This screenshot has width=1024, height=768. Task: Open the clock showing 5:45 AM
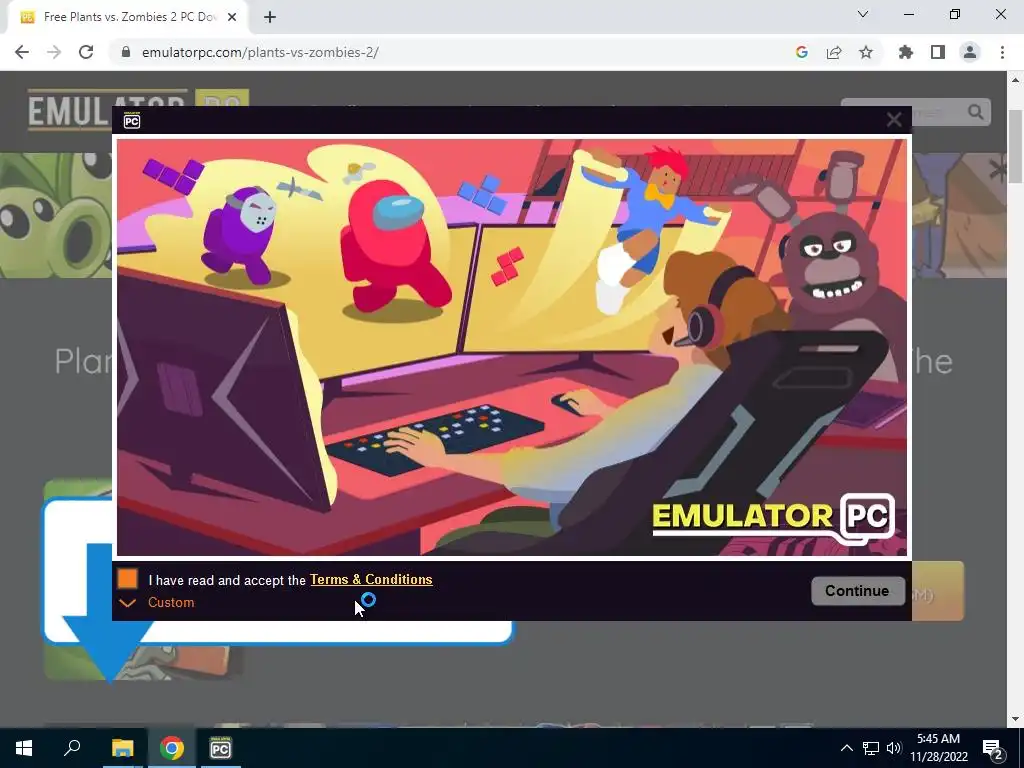coord(938,748)
